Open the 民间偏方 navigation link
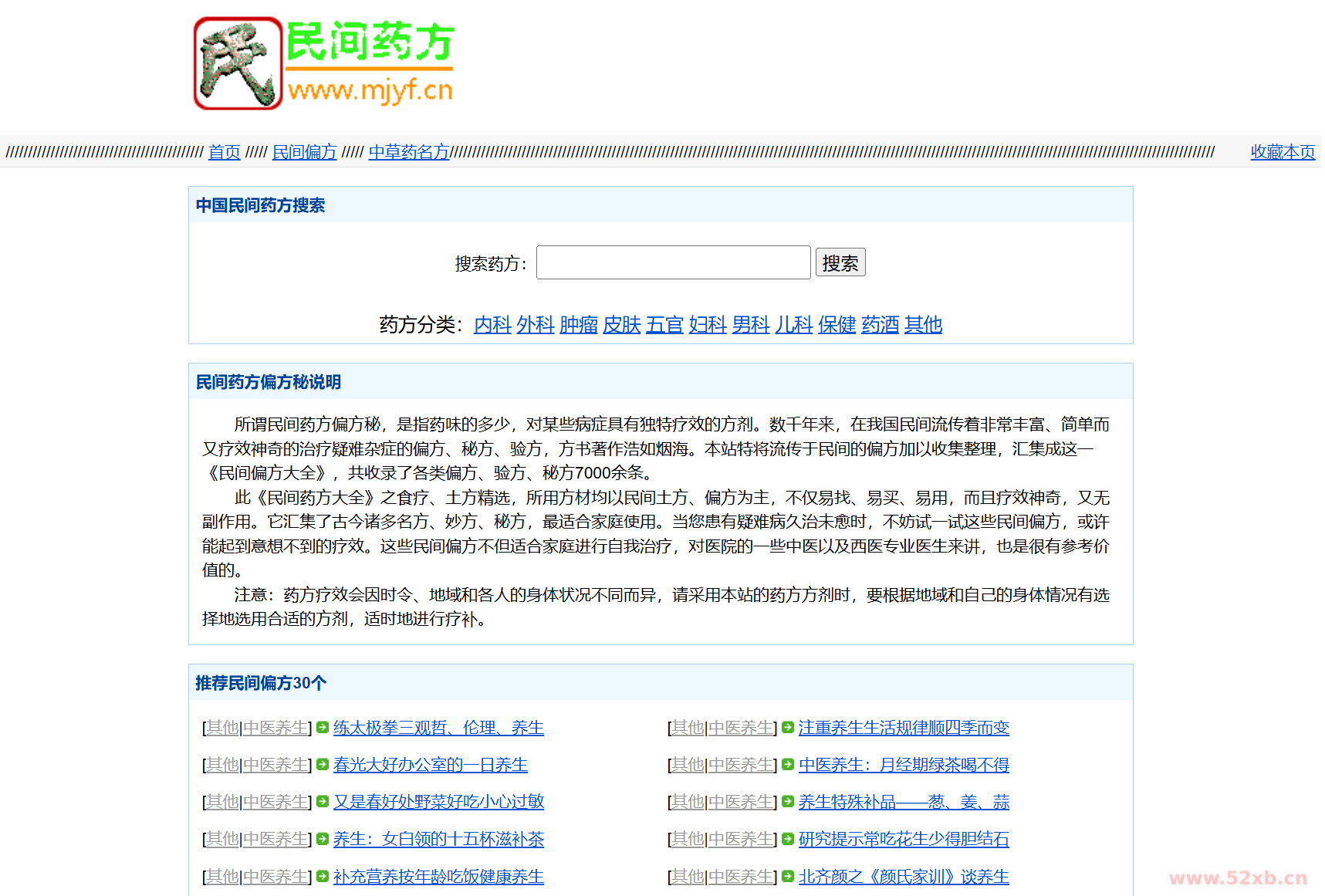Screen dimensions: 1325x896 304,152
